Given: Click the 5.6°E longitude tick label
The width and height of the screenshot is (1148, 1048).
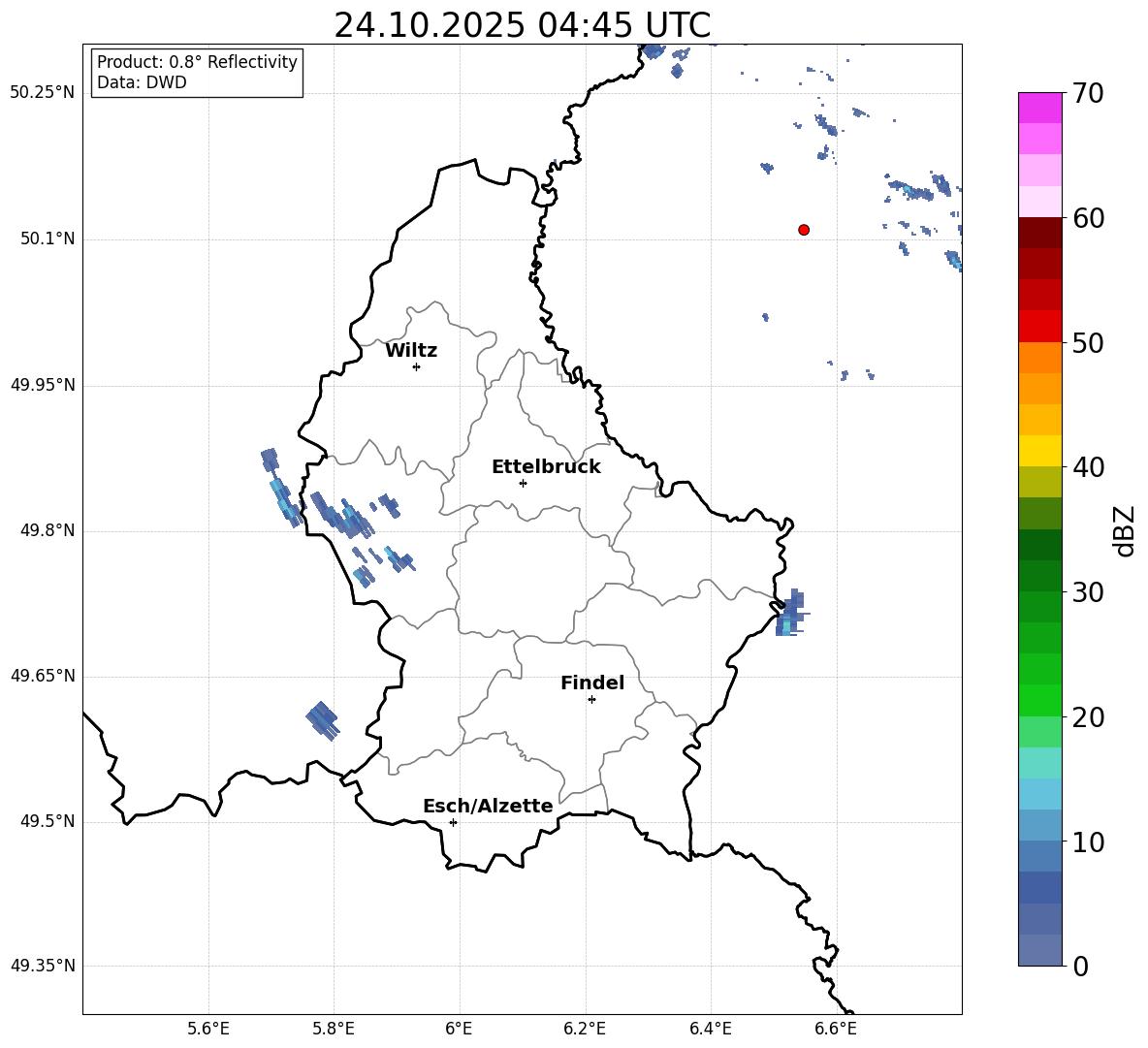Looking at the screenshot, I should (x=208, y=1029).
